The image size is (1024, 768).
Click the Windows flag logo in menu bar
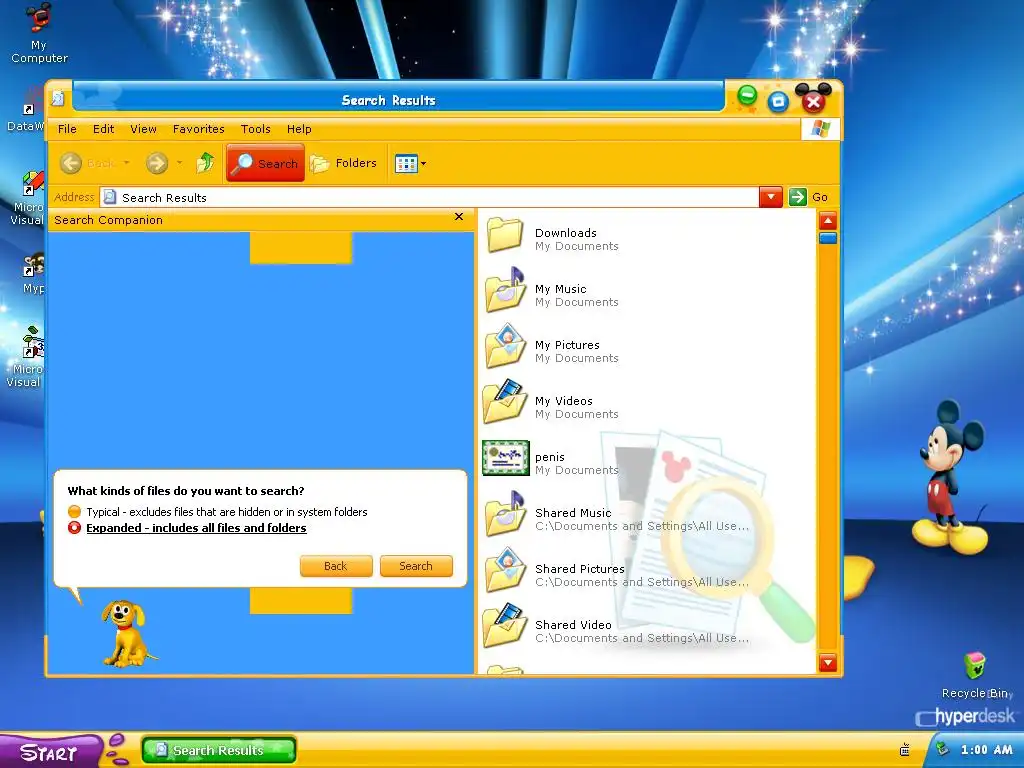[x=820, y=129]
